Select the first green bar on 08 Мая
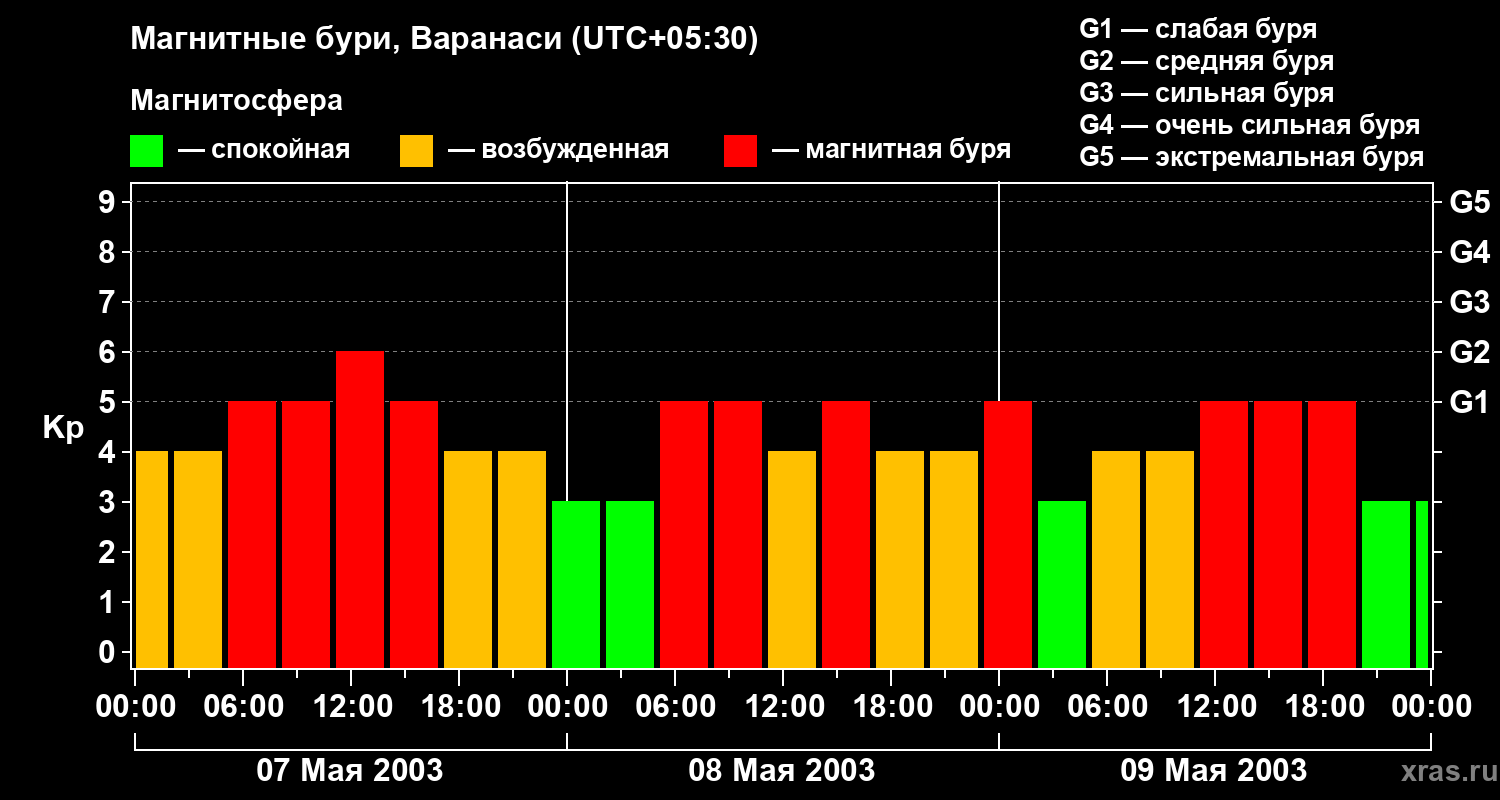 [x=576, y=585]
